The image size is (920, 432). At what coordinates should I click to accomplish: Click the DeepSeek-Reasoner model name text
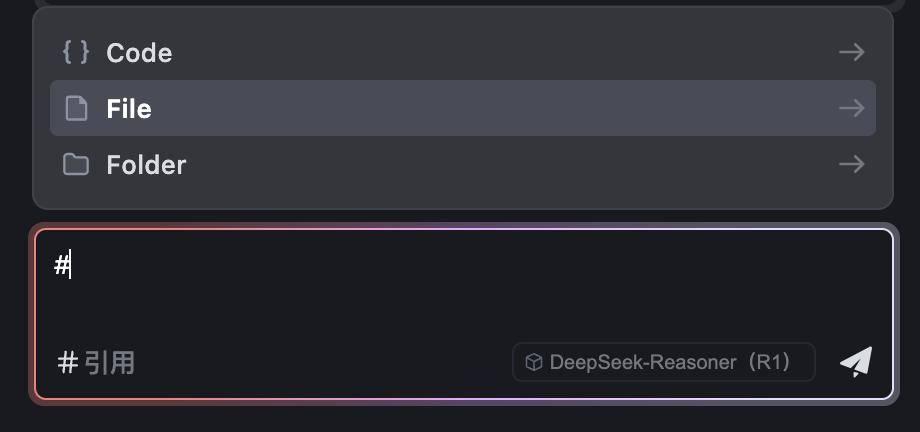[642, 362]
